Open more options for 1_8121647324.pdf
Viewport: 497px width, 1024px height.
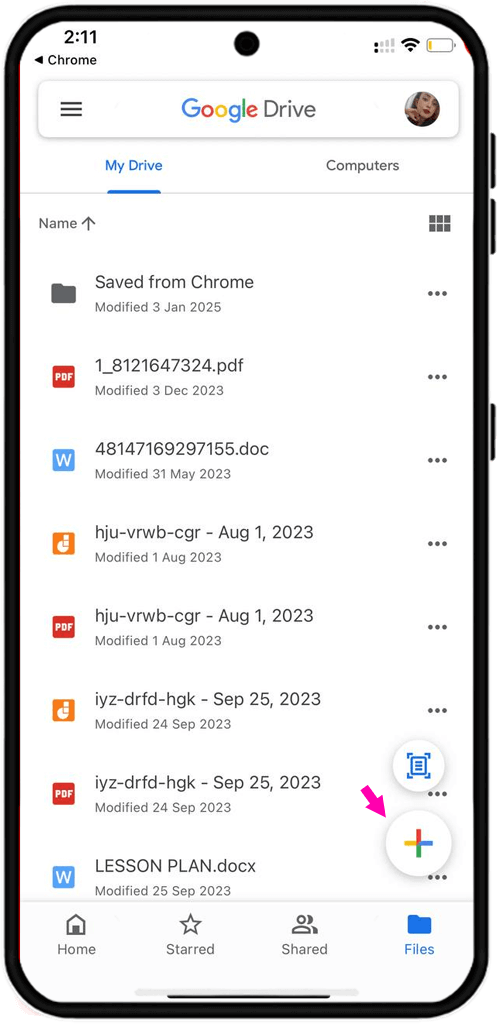pyautogui.click(x=437, y=377)
